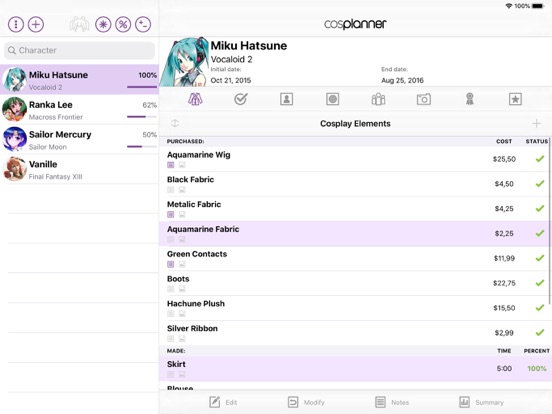Viewport: 552px width, 414px height.
Task: Click the Modify button
Action: coord(306,402)
